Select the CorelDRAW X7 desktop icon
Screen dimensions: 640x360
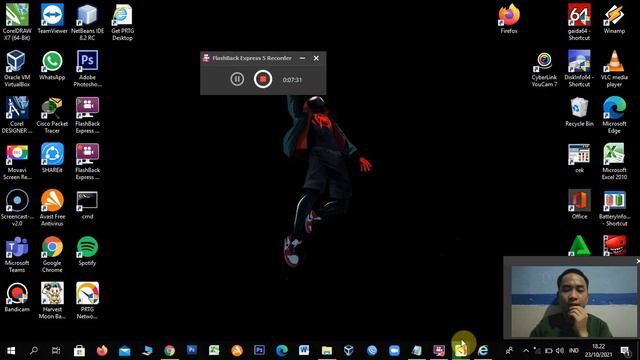(17, 22)
